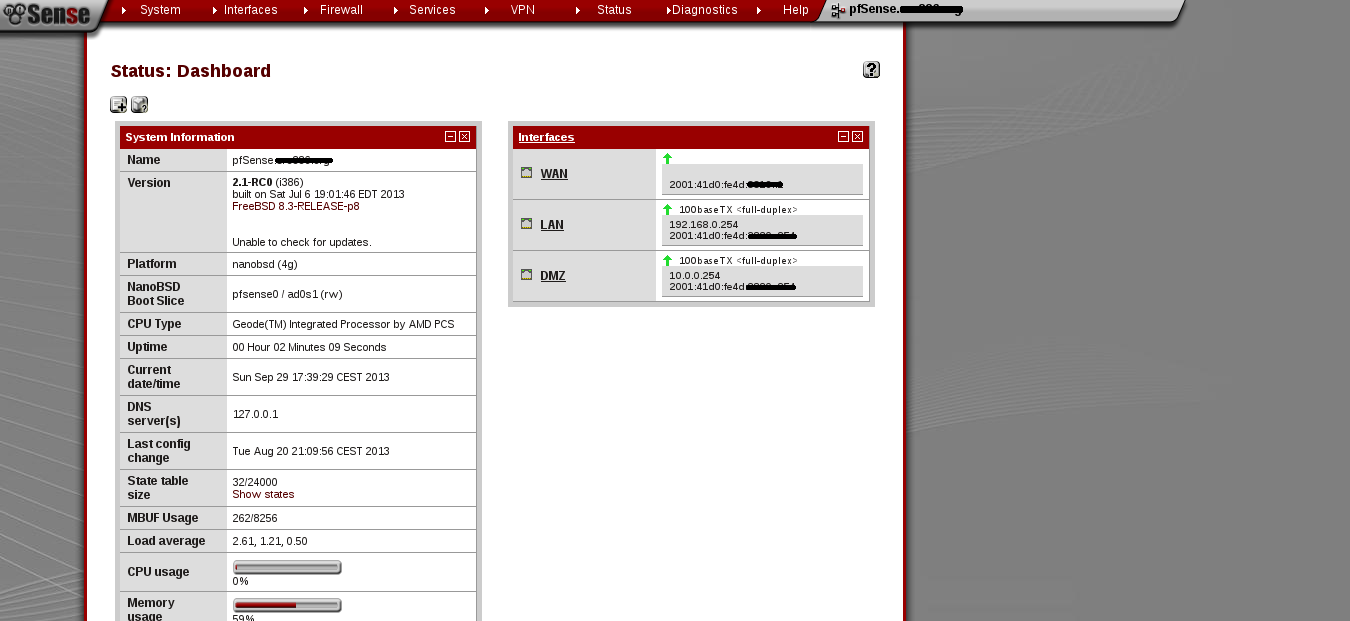1350x621 pixels.
Task: Click the current date Sun Sep 29 value
Action: pos(311,377)
